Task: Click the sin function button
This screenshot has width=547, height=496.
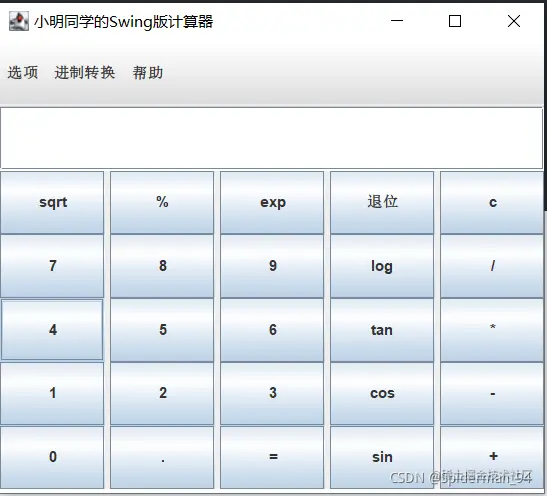Action: pyautogui.click(x=382, y=457)
